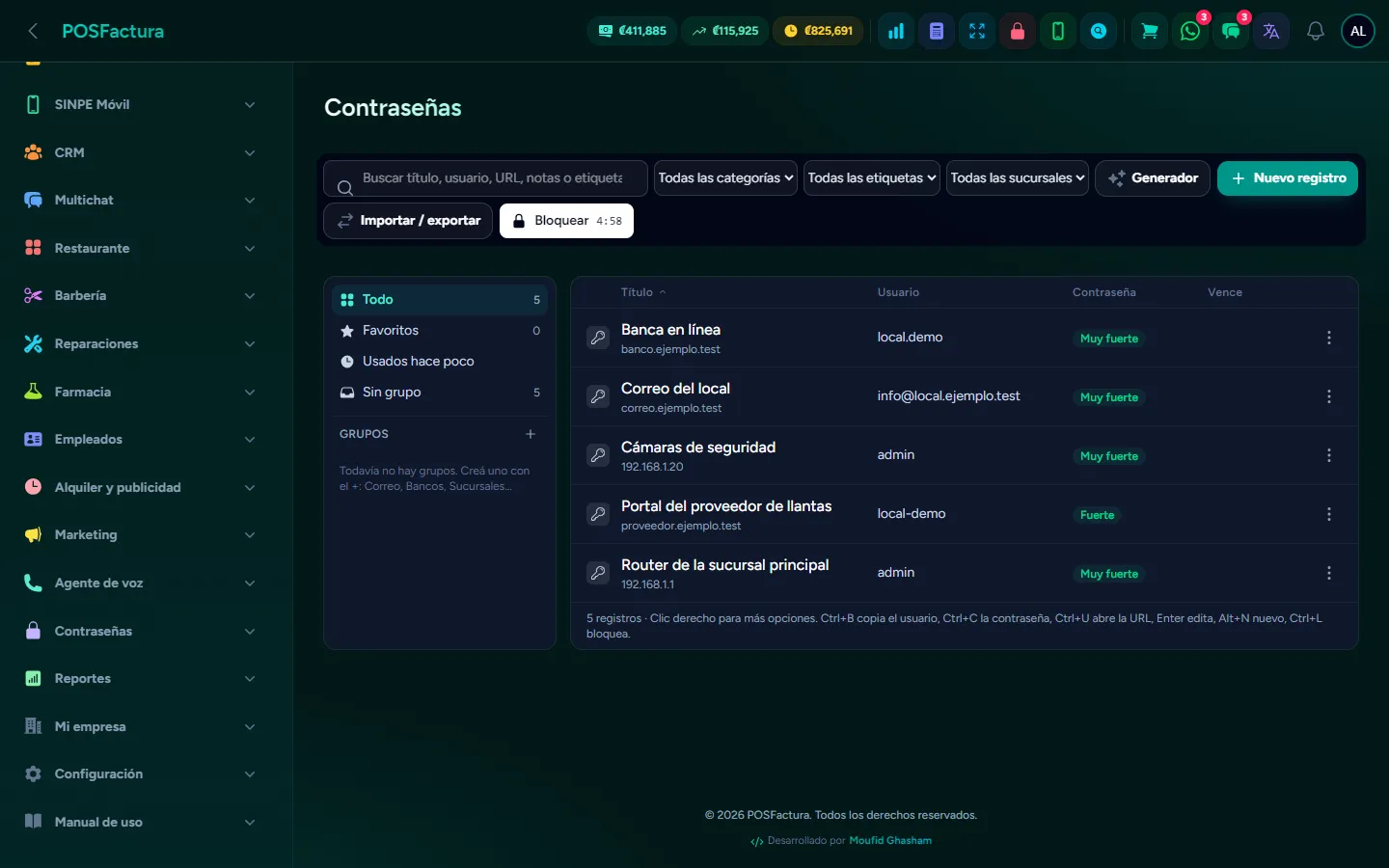This screenshot has height=868, width=1389.
Task: Open the bar chart statistics icon
Action: click(x=896, y=31)
